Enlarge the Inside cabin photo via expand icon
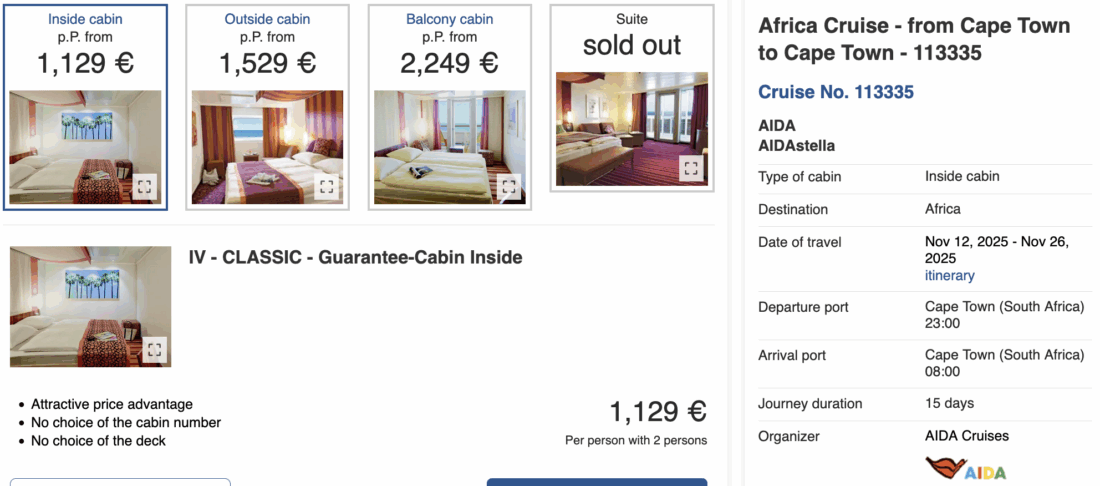 [x=145, y=187]
